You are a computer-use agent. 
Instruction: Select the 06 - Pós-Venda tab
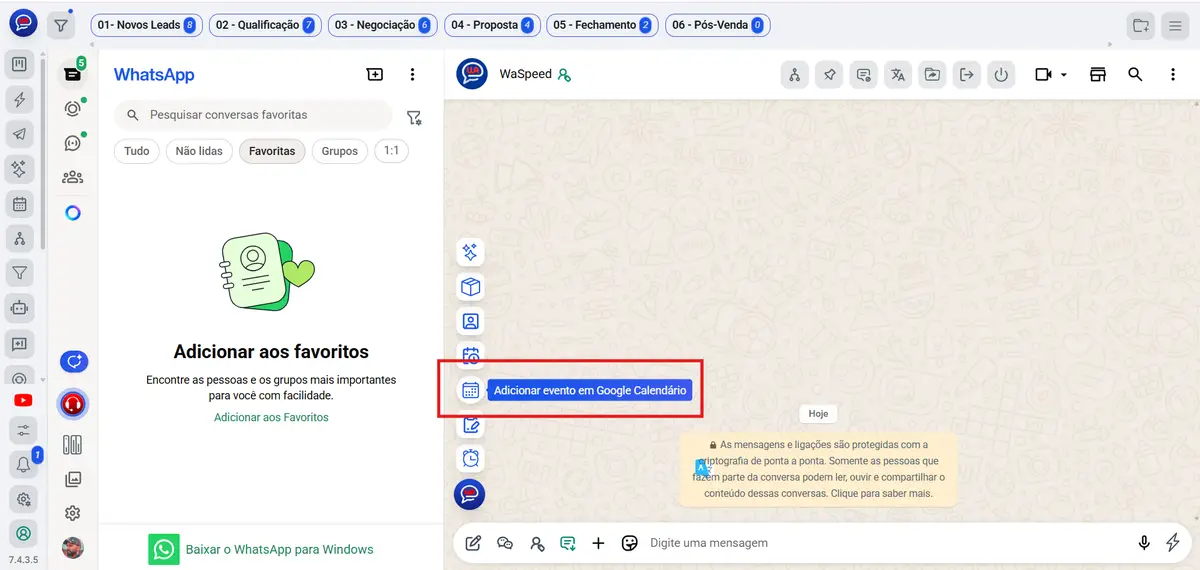[x=717, y=25]
